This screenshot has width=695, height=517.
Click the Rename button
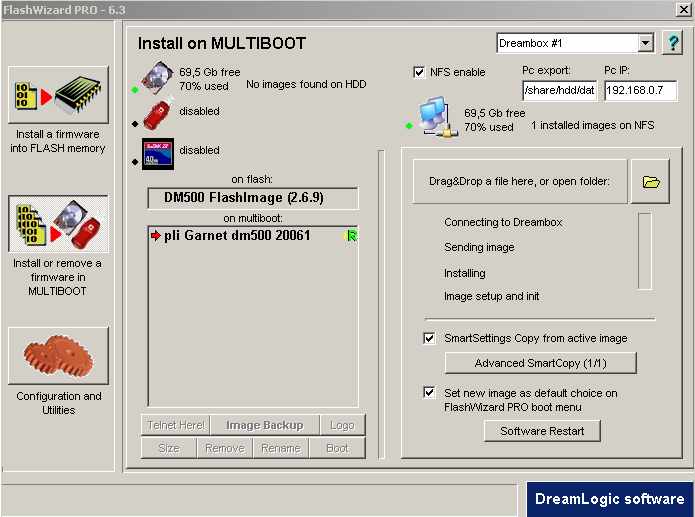point(281,448)
